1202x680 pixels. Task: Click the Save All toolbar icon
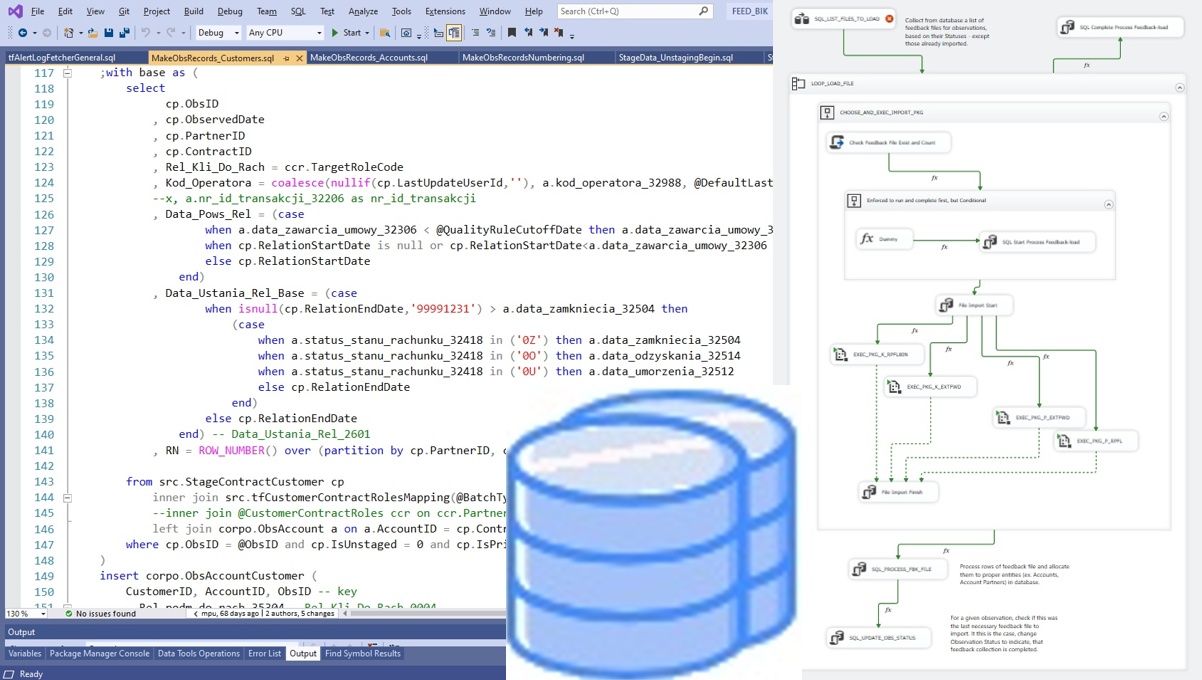tap(123, 33)
